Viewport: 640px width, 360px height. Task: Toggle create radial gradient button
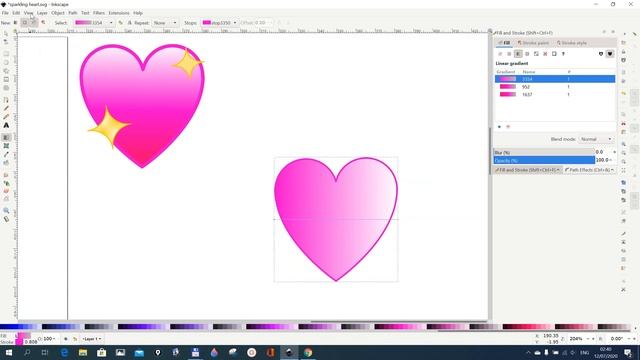pyautogui.click(x=24, y=23)
